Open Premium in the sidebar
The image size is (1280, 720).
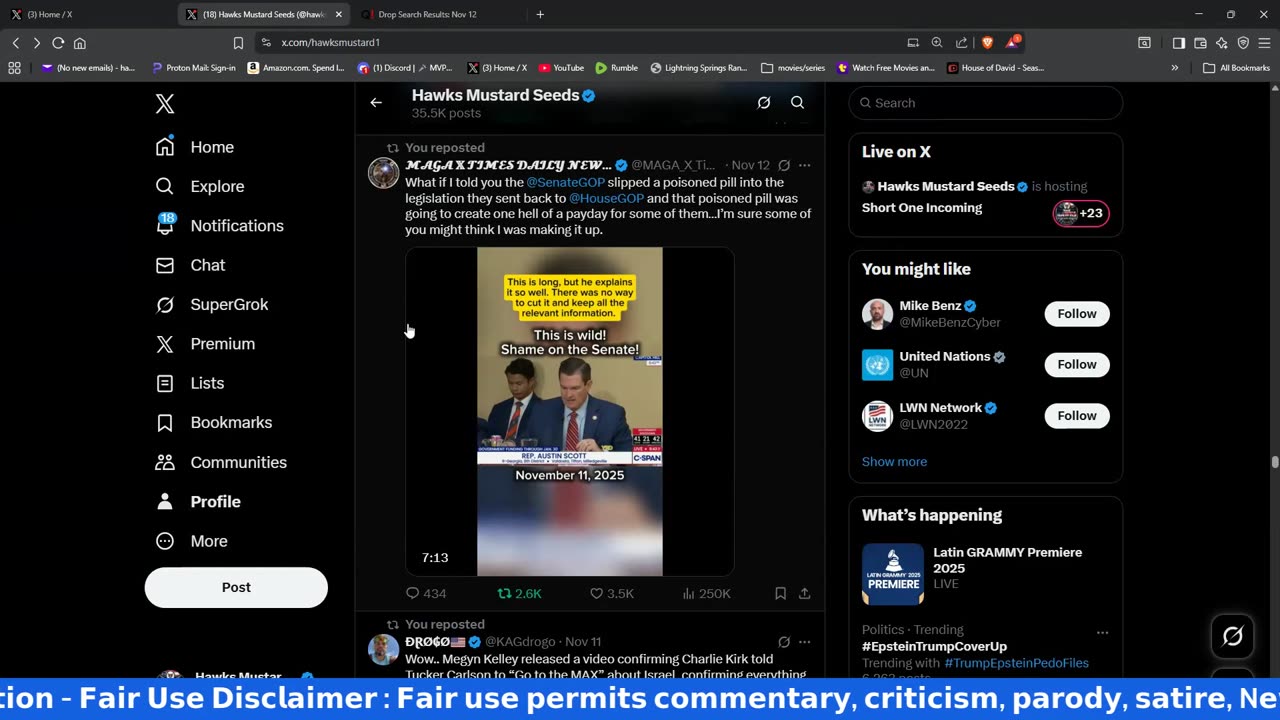coord(205,344)
